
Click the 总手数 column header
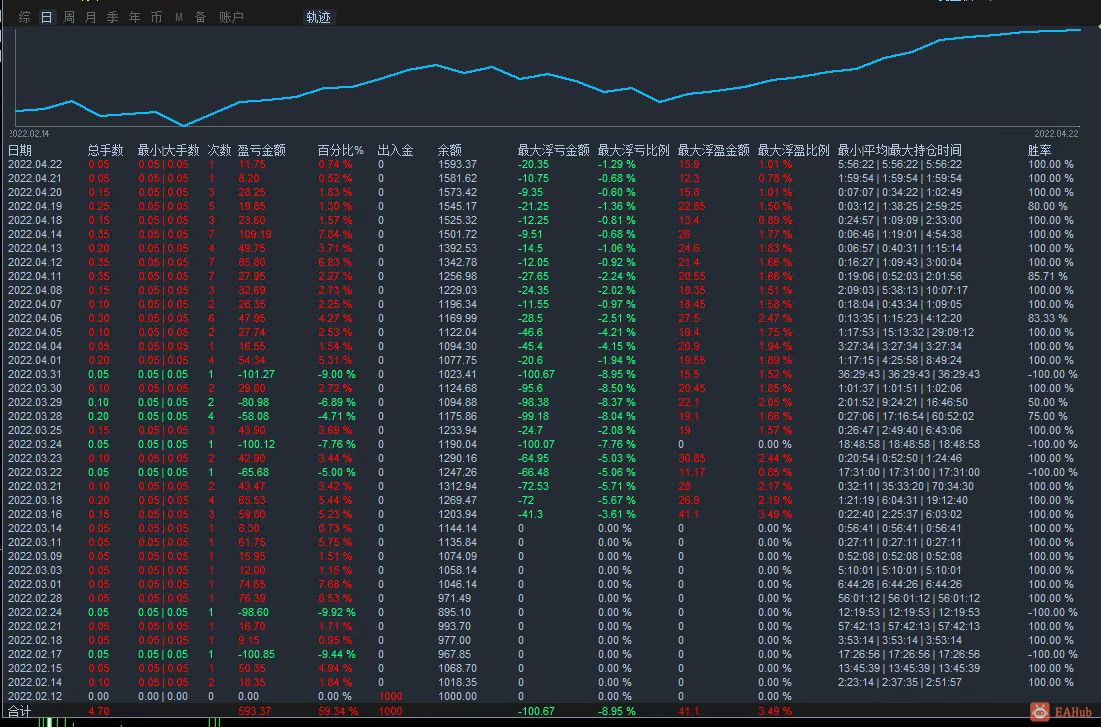click(x=105, y=150)
